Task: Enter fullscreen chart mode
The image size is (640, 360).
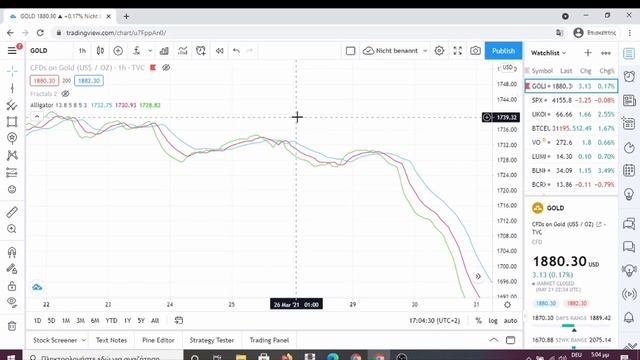Action: click(458, 51)
